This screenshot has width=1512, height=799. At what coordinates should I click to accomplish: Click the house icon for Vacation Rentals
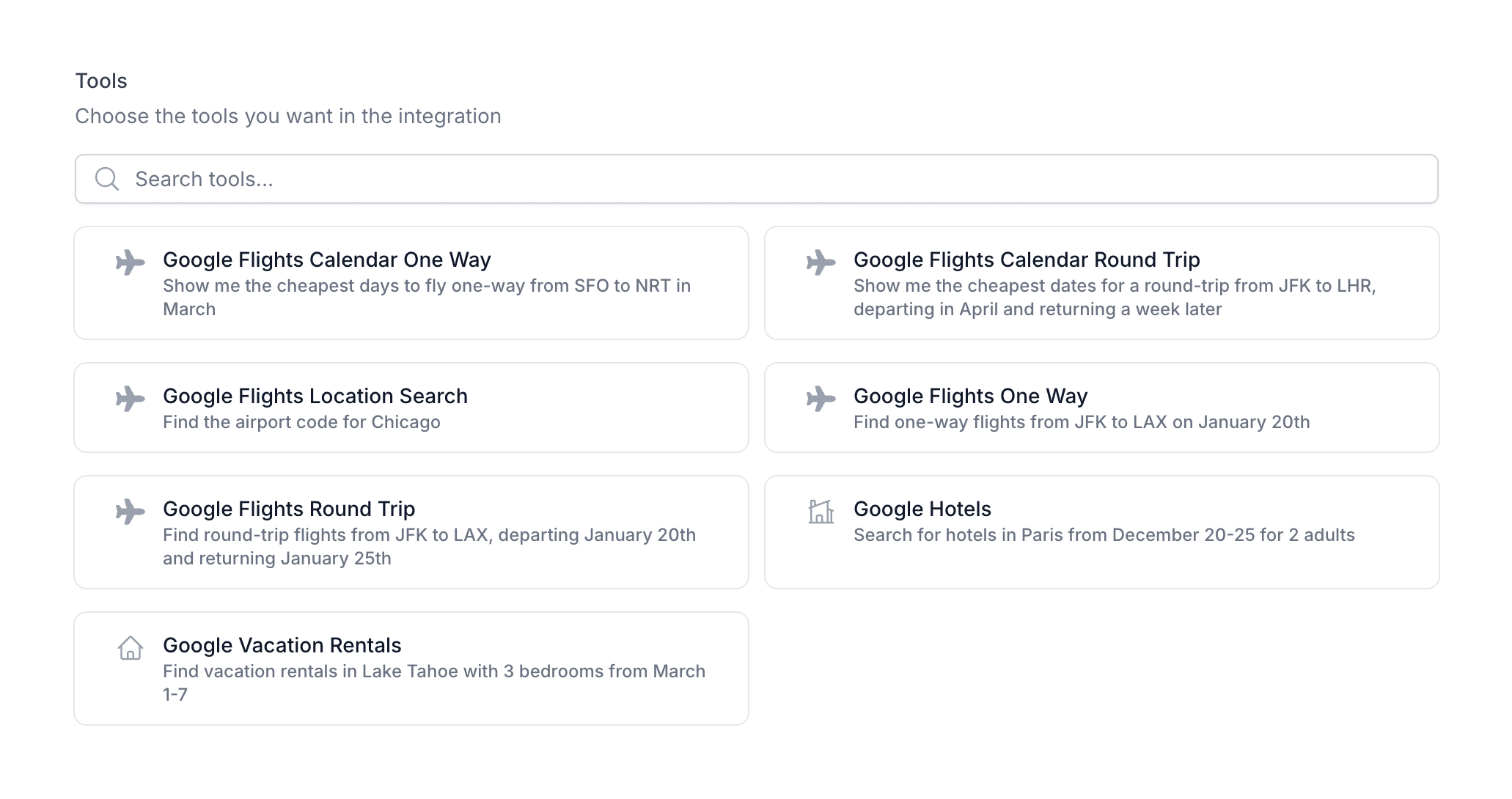pyautogui.click(x=131, y=648)
